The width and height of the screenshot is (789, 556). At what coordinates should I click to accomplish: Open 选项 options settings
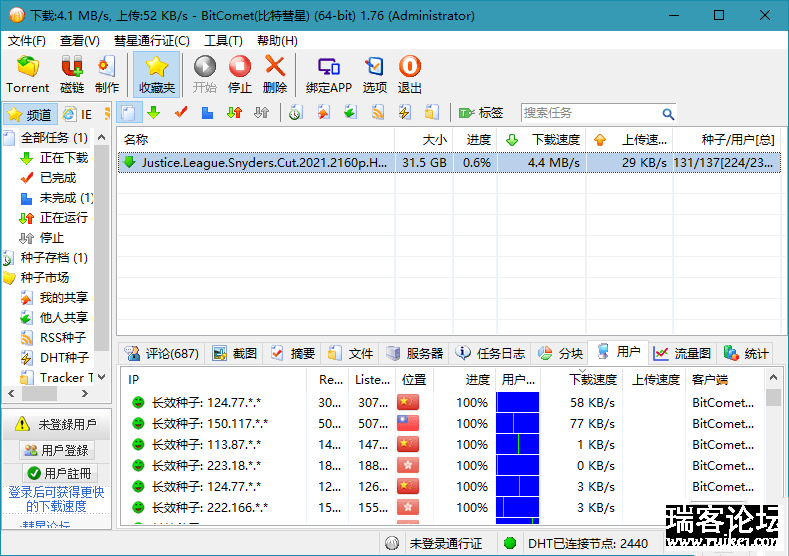374,74
